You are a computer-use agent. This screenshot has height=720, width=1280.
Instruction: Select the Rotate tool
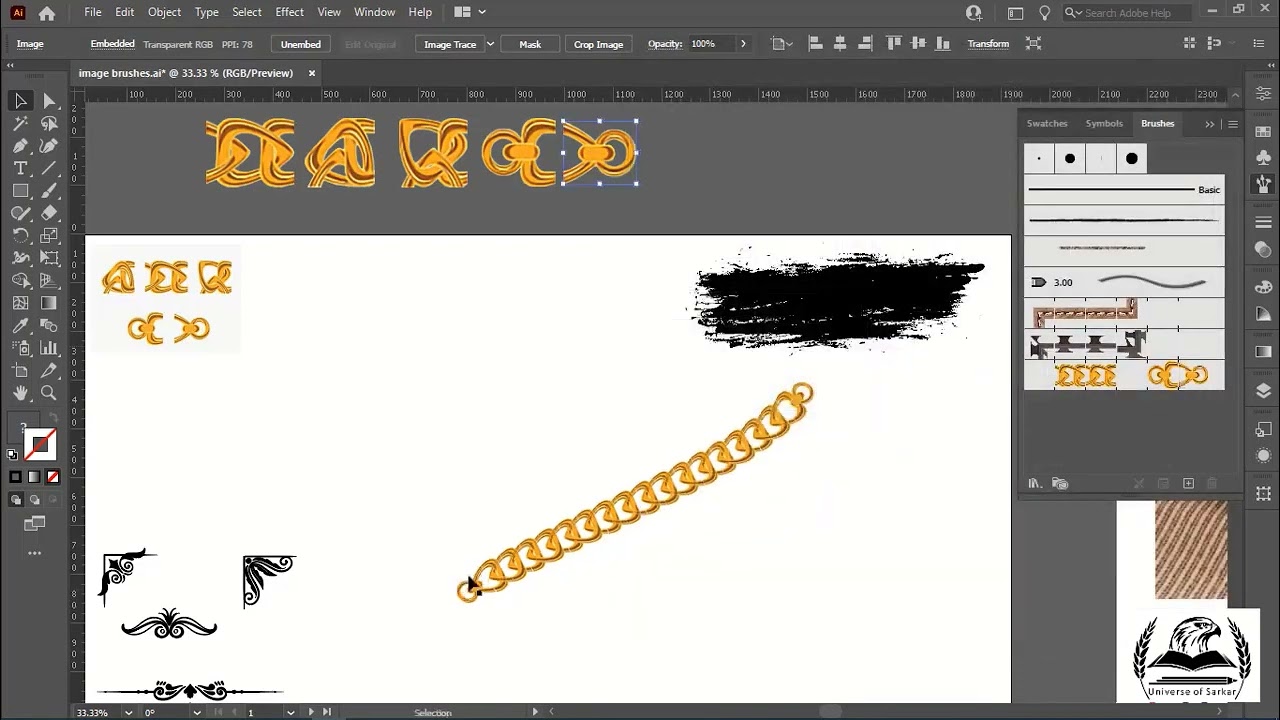tap(20, 236)
